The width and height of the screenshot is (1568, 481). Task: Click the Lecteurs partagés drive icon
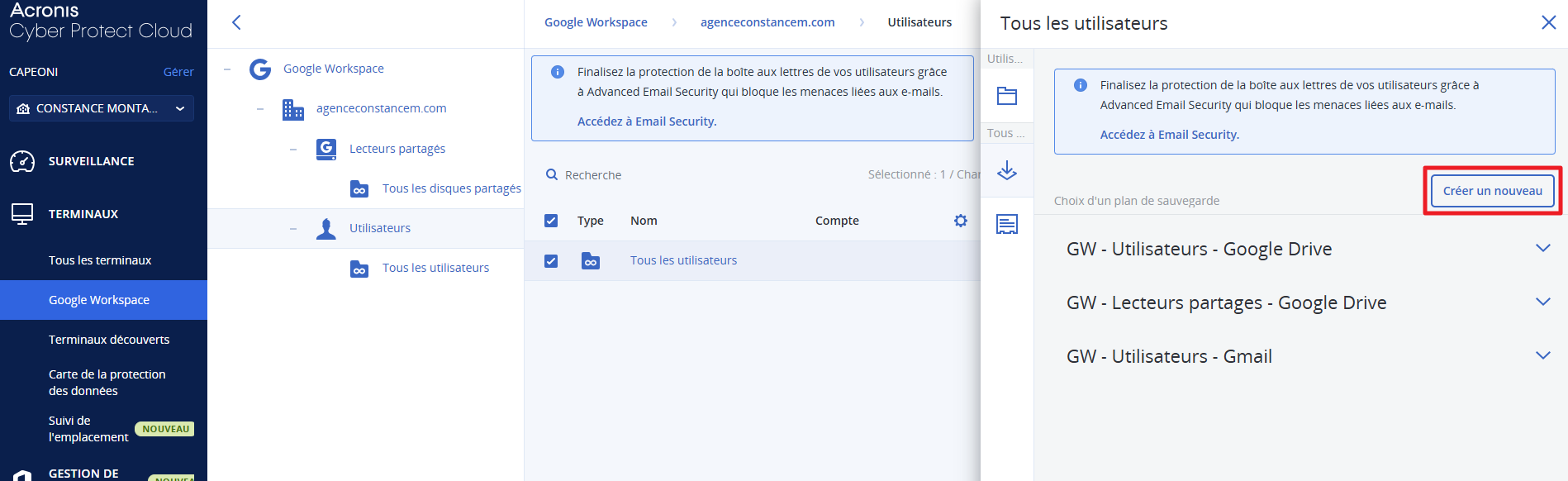click(x=326, y=149)
